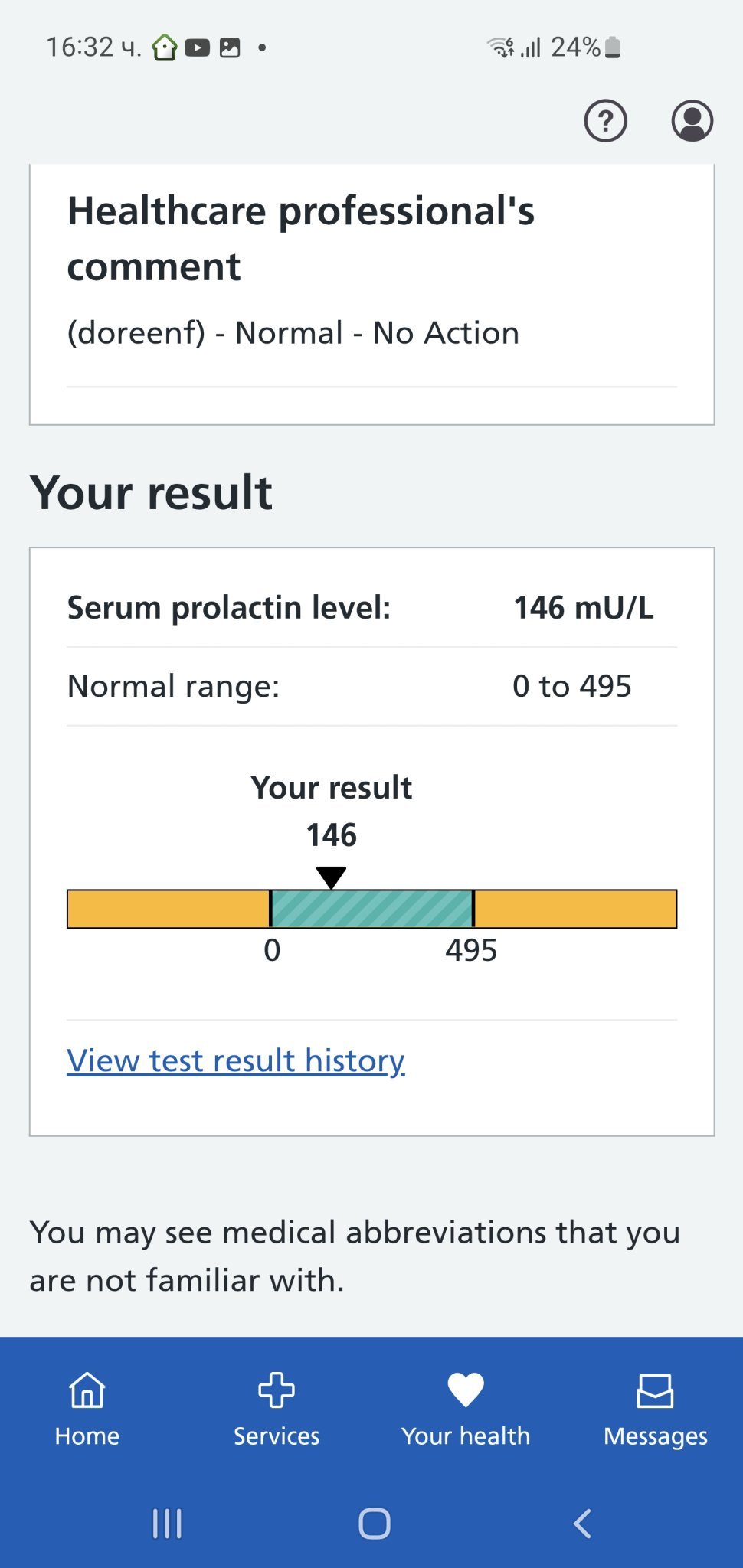Open the Messages inbox icon
The image size is (743, 1568).
pyautogui.click(x=655, y=1390)
